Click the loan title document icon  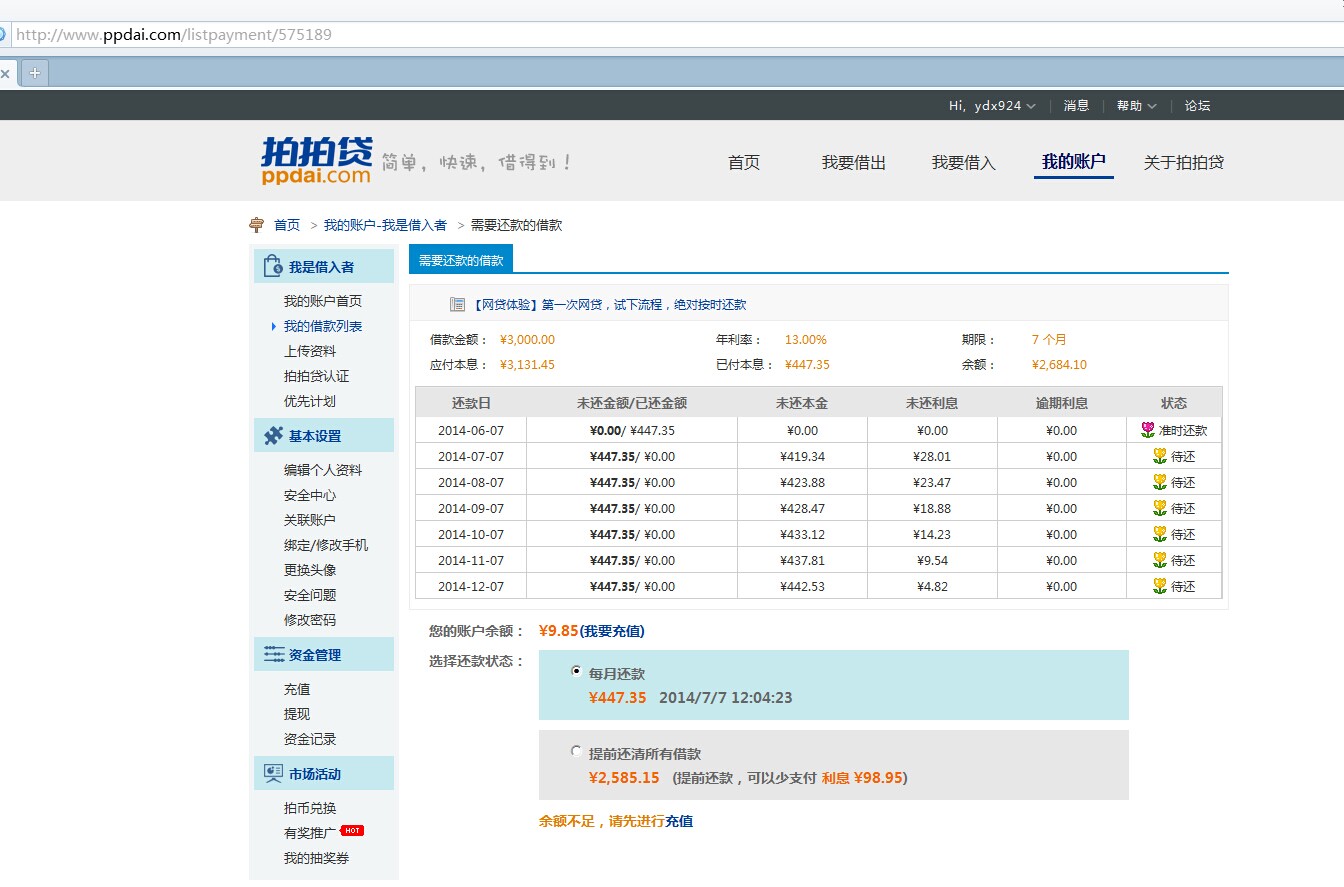pyautogui.click(x=457, y=305)
